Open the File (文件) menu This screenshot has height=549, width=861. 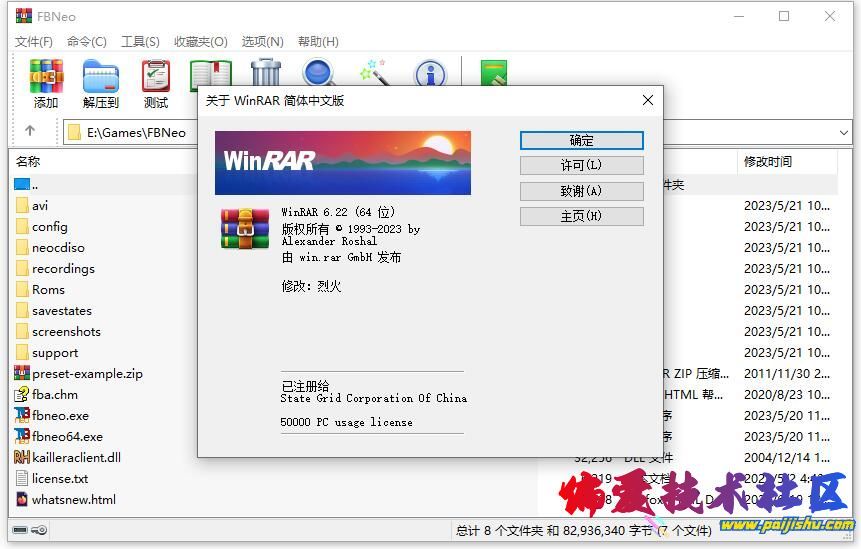point(33,42)
